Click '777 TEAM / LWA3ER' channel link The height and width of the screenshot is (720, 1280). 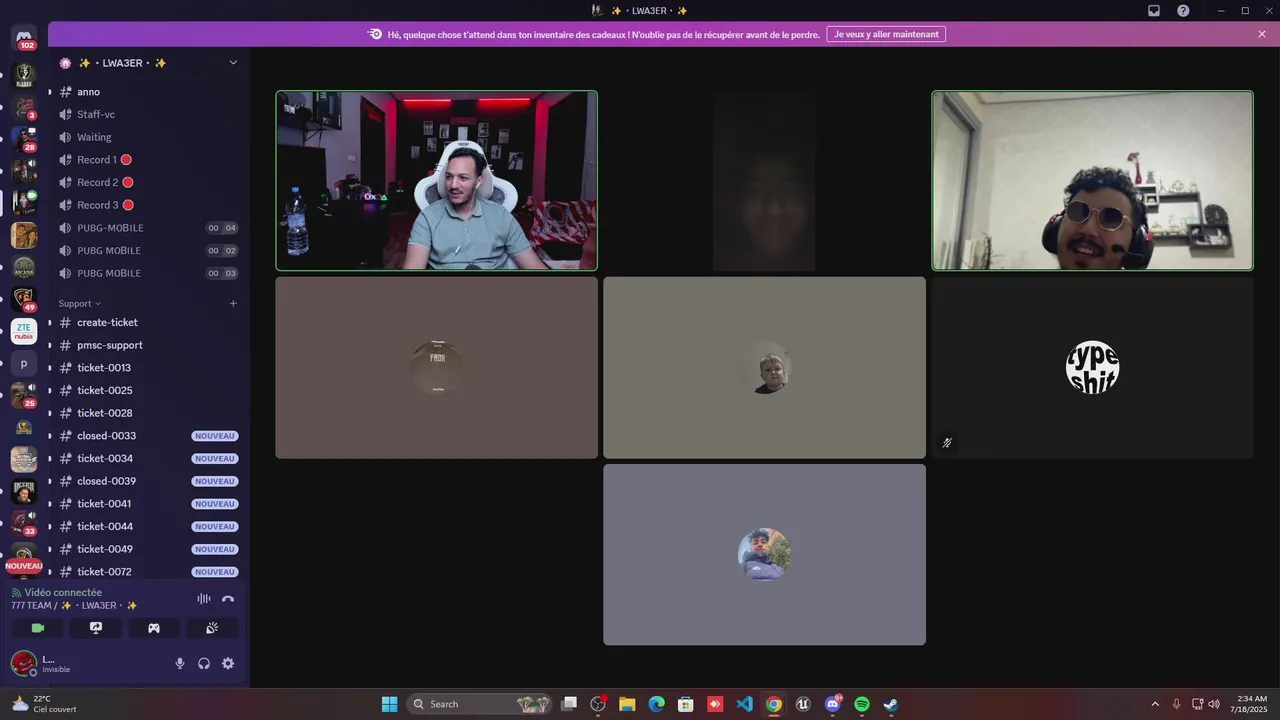tap(74, 605)
